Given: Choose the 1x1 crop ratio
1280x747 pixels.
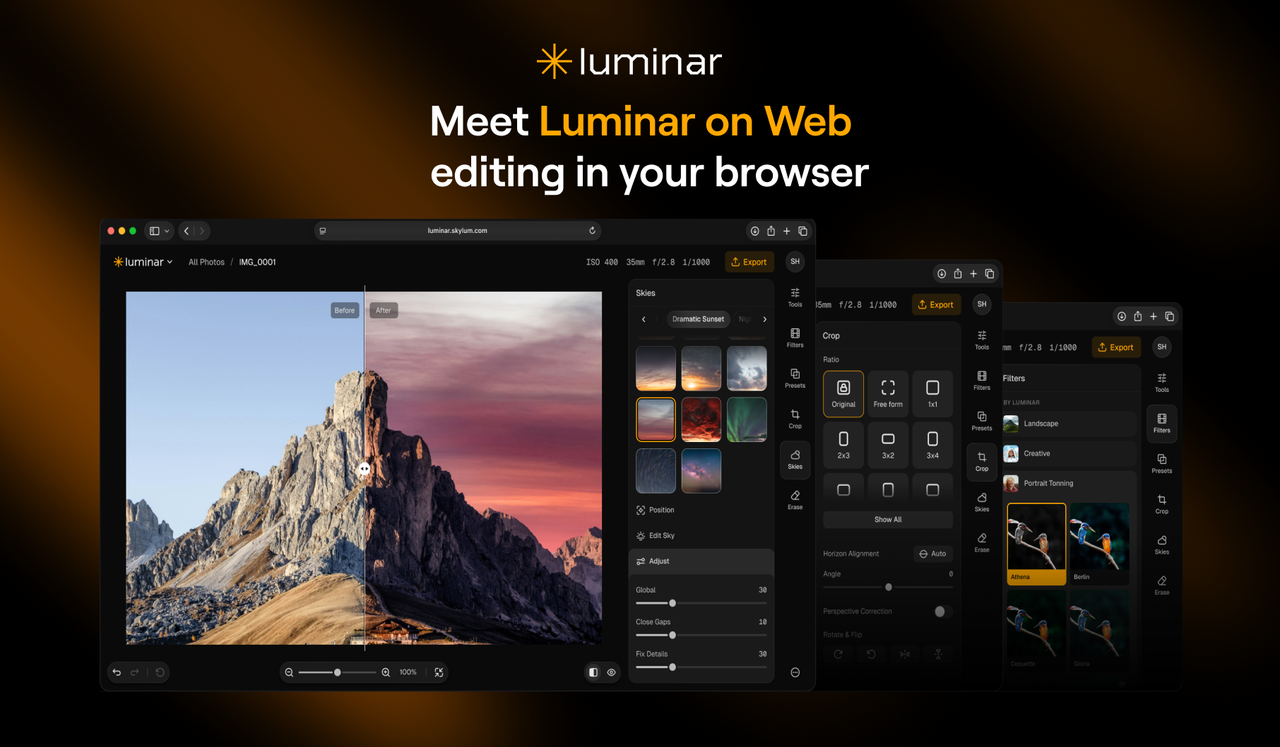Looking at the screenshot, I should point(932,394).
